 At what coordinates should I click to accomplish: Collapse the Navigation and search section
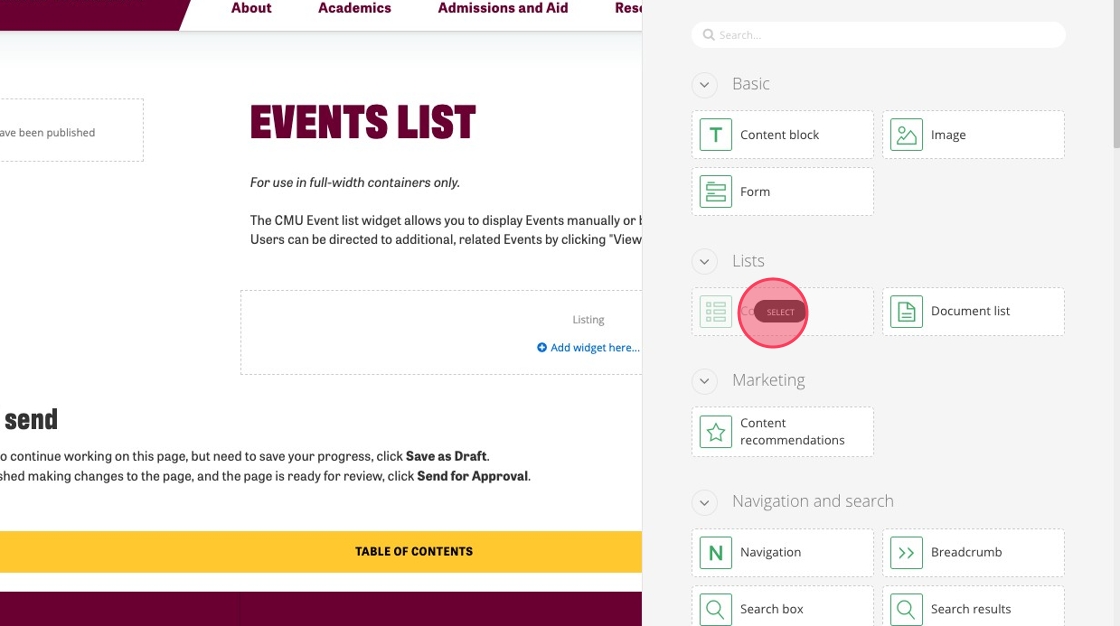[704, 502]
